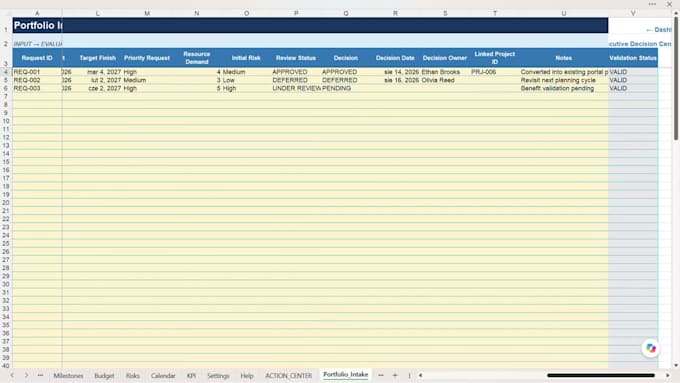680x383 pixels.
Task: Click the Linked Project ID header cell
Action: click(x=495, y=58)
